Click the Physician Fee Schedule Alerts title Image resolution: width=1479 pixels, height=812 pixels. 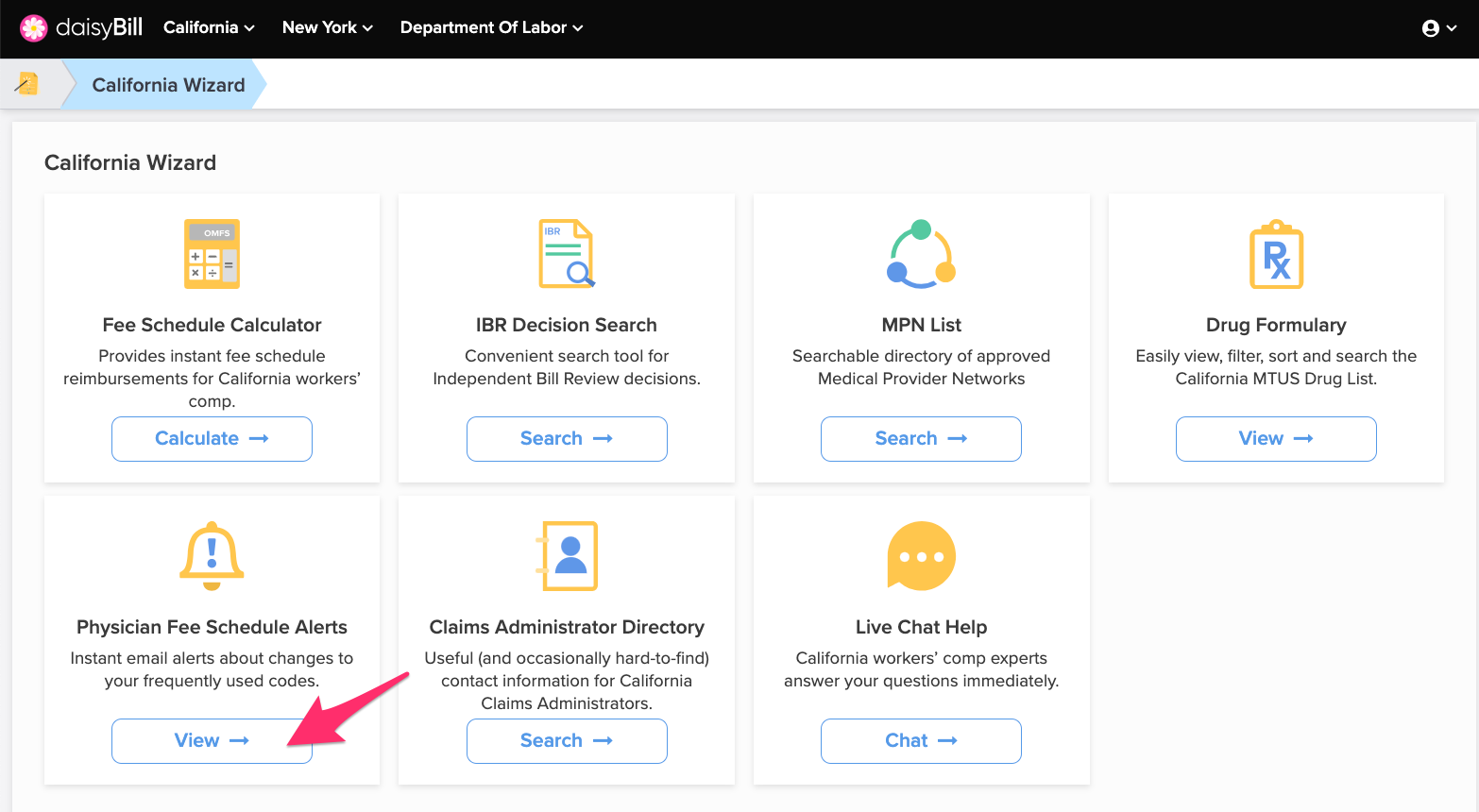tap(212, 627)
